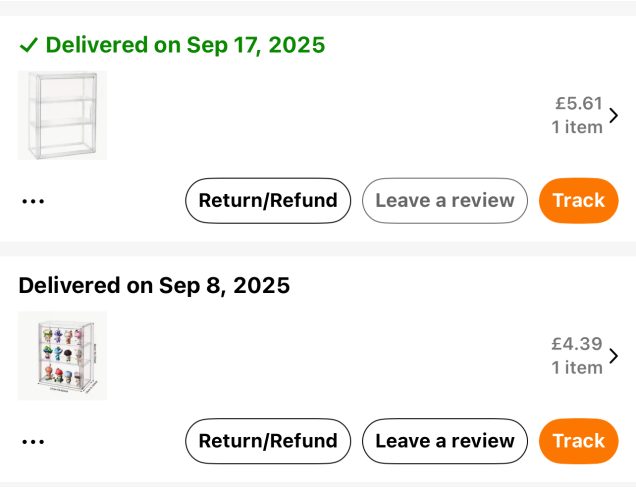Image resolution: width=636 pixels, height=487 pixels.
Task: Leave a review for the Sep 8 order
Action: tap(444, 441)
